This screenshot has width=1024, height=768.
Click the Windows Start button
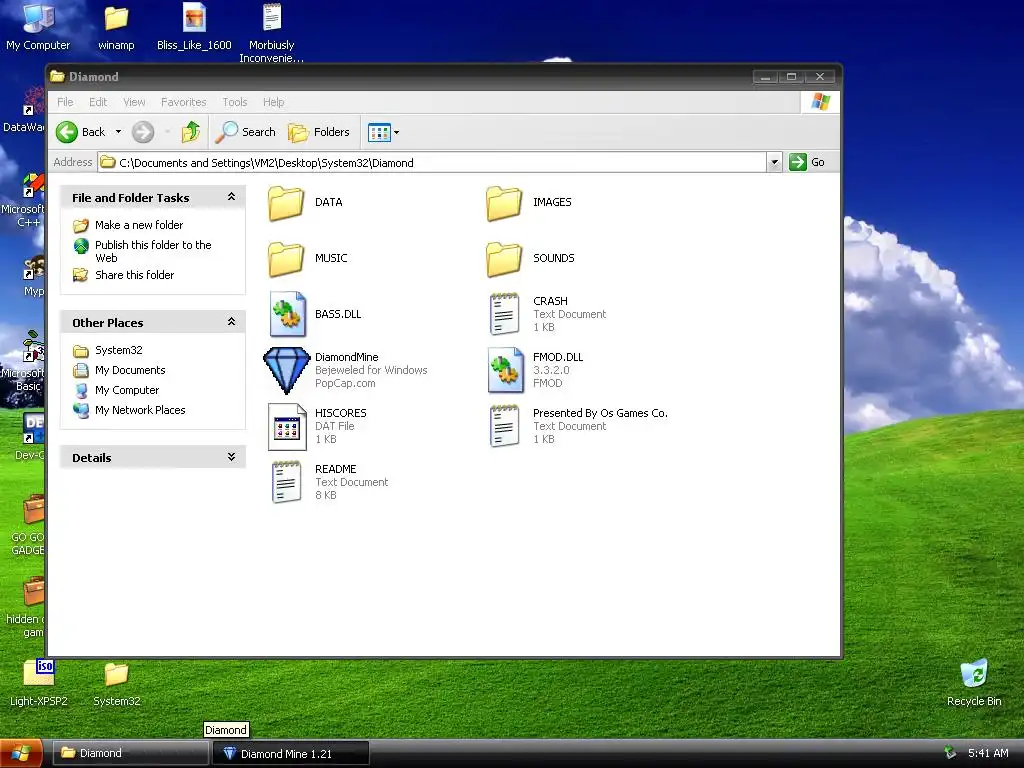[x=21, y=754]
